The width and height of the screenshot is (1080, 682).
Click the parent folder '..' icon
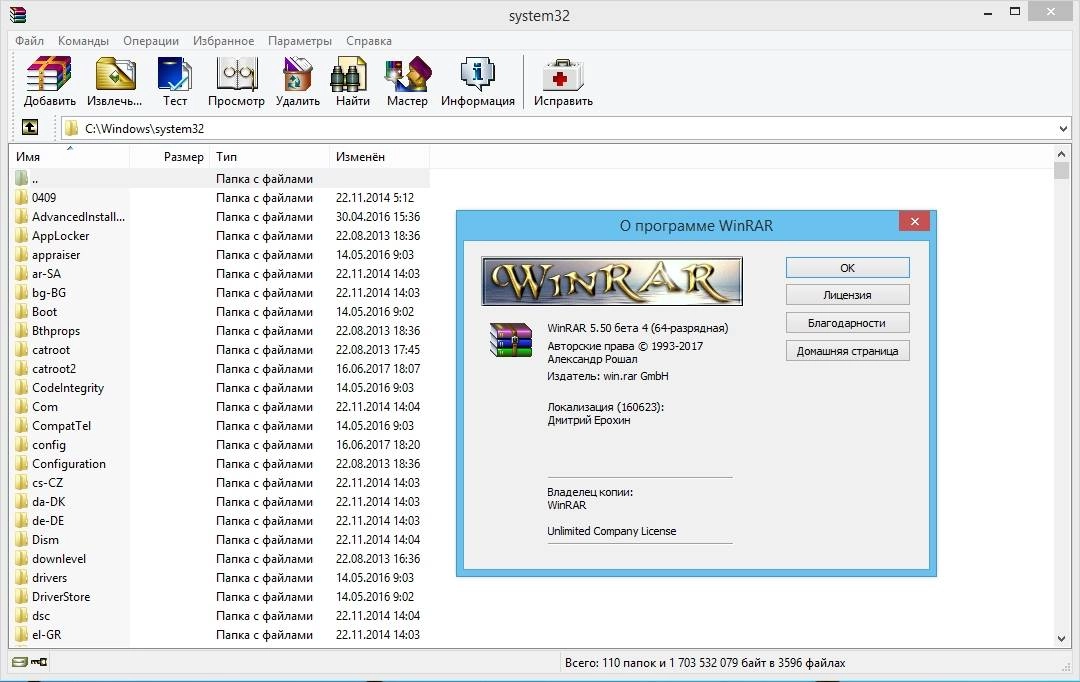(21, 178)
